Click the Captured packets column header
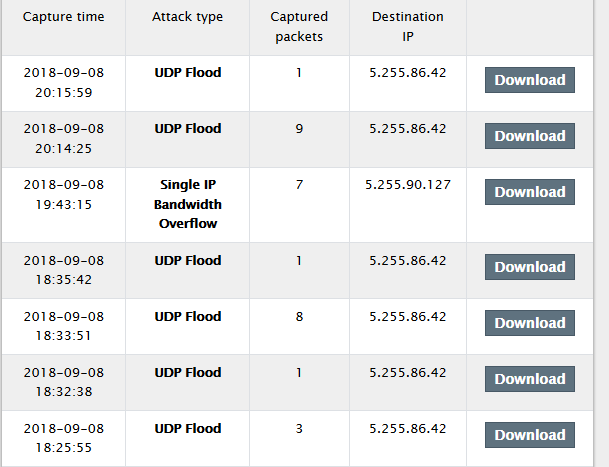Screen dimensions: 609x467 tap(299, 27)
